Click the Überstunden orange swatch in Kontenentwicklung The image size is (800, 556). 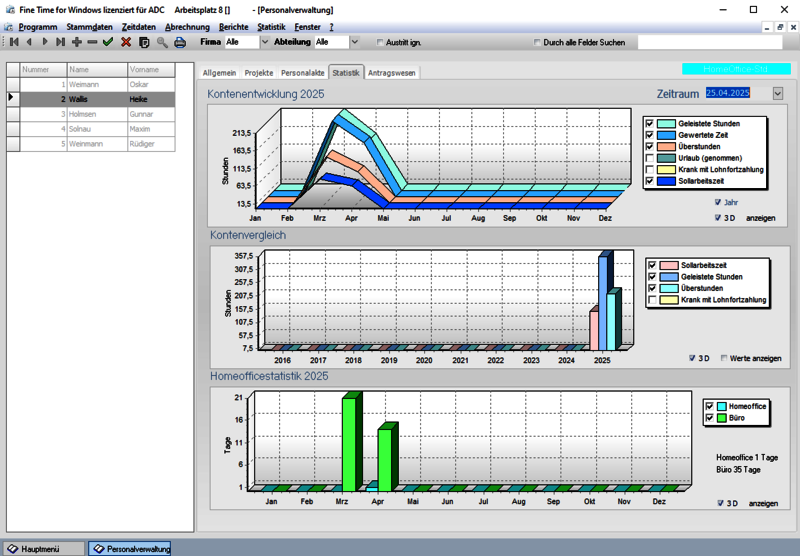click(666, 147)
